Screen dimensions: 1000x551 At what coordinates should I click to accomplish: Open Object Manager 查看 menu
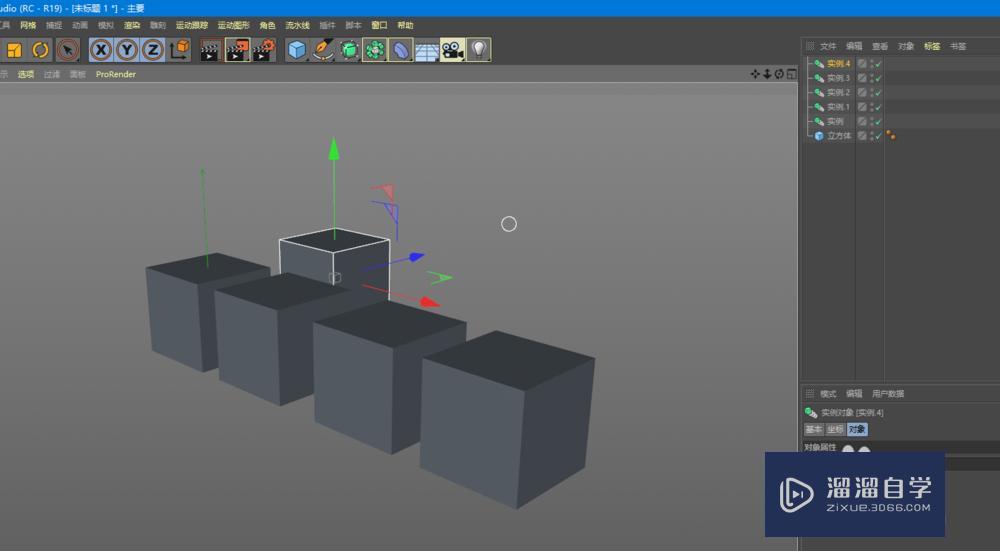[x=880, y=47]
